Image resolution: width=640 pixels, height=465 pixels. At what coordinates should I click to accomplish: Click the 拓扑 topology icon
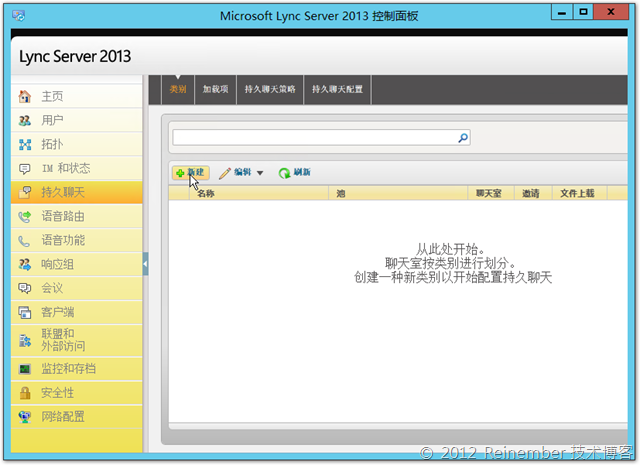pos(25,145)
